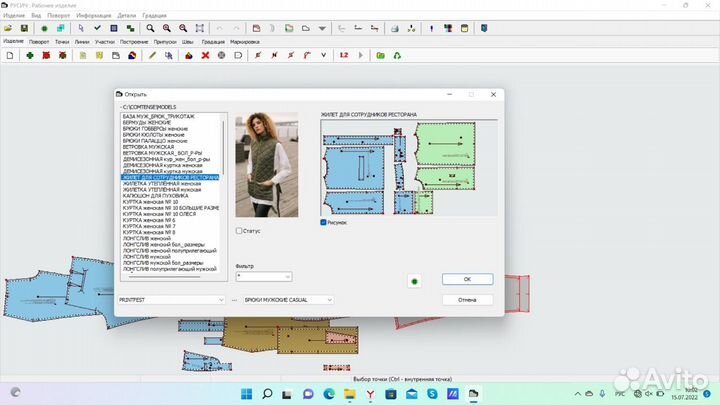
Task: Click the open folder icon in top toolbar
Action: point(8,28)
